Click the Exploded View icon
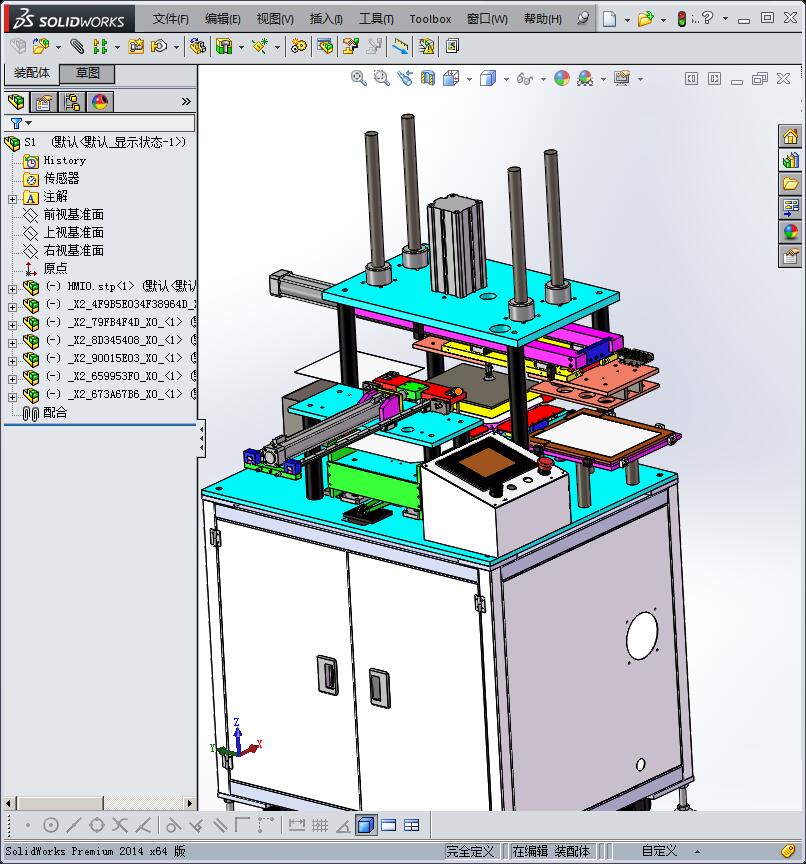The image size is (806, 864). point(350,46)
